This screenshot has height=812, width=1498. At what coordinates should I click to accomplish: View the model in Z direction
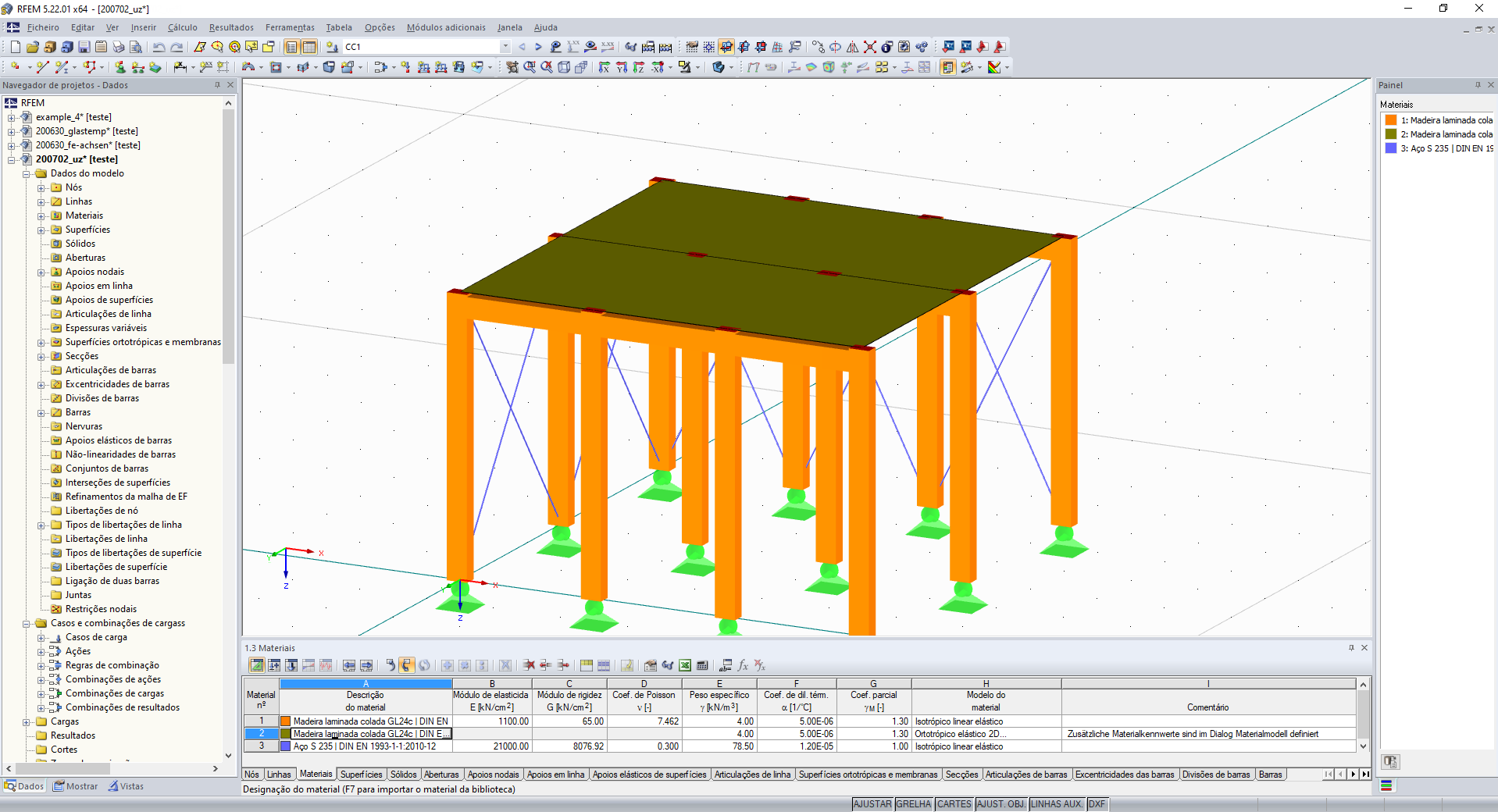(x=639, y=67)
